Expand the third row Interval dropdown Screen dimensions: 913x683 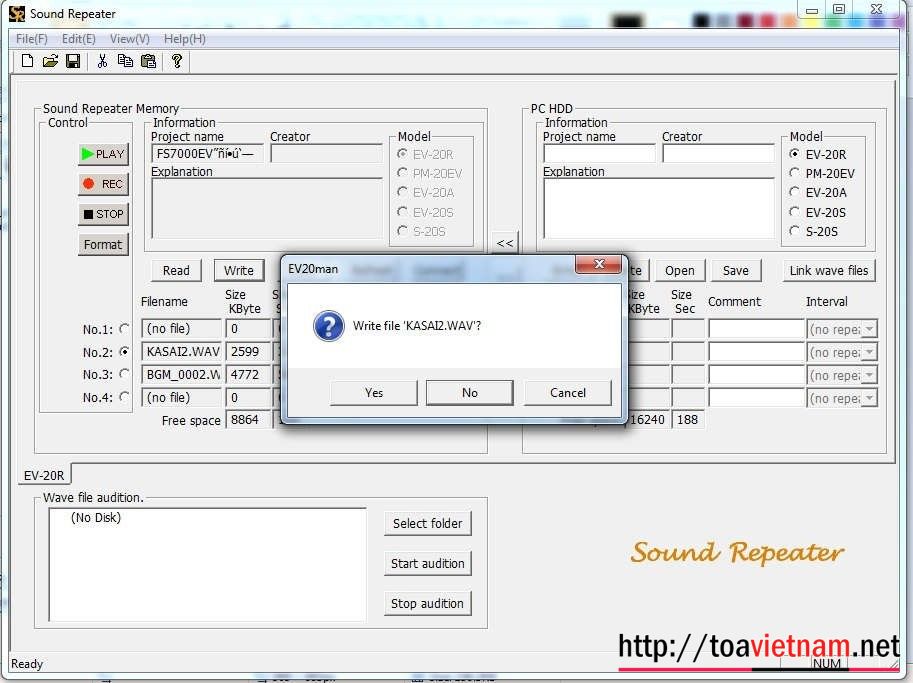pyautogui.click(x=869, y=376)
